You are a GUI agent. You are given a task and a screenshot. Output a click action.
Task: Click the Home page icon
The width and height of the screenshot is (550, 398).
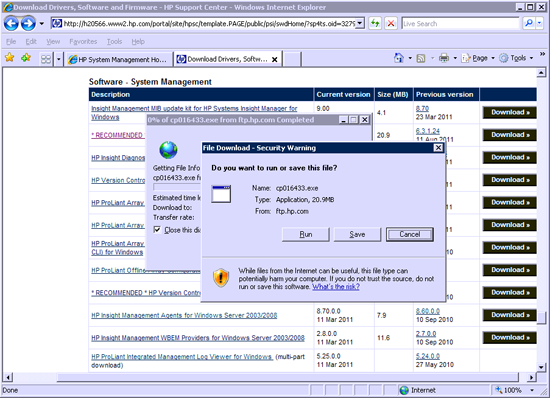399,58
